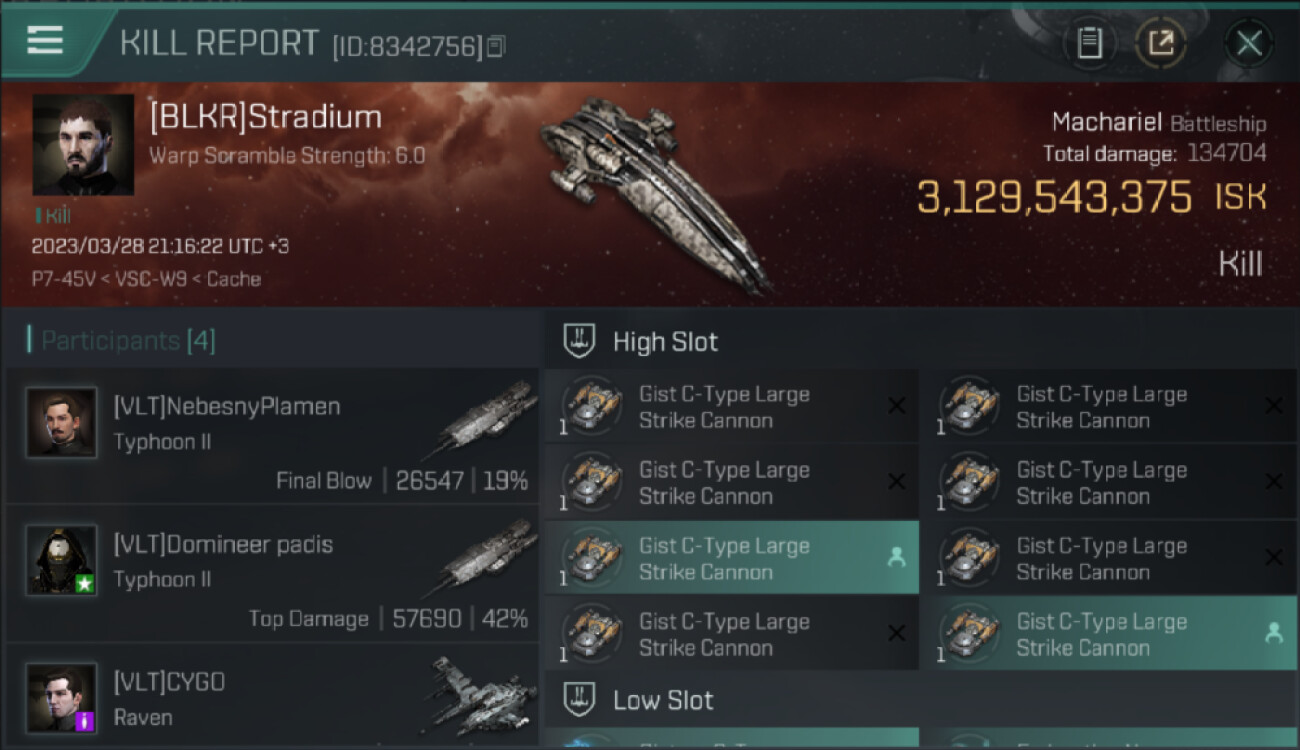1300x750 pixels.
Task: Close the kill report window
Action: [1249, 43]
